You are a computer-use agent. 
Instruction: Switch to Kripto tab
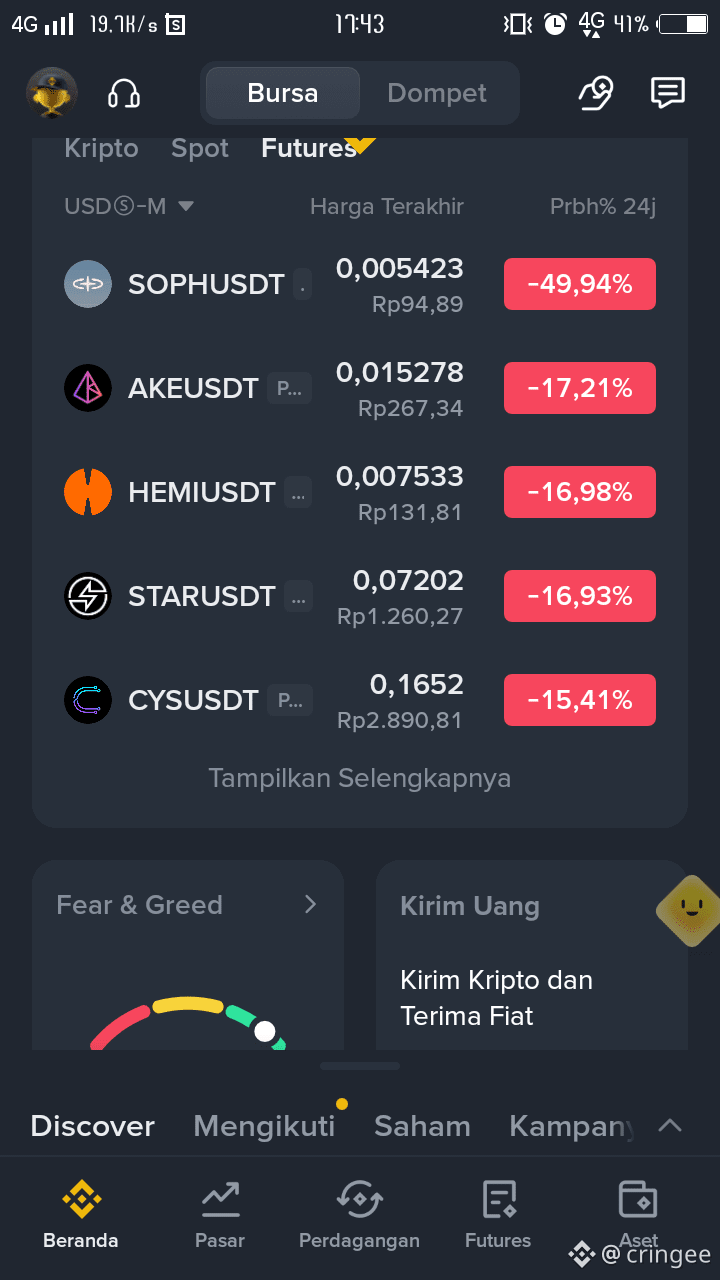coord(101,148)
